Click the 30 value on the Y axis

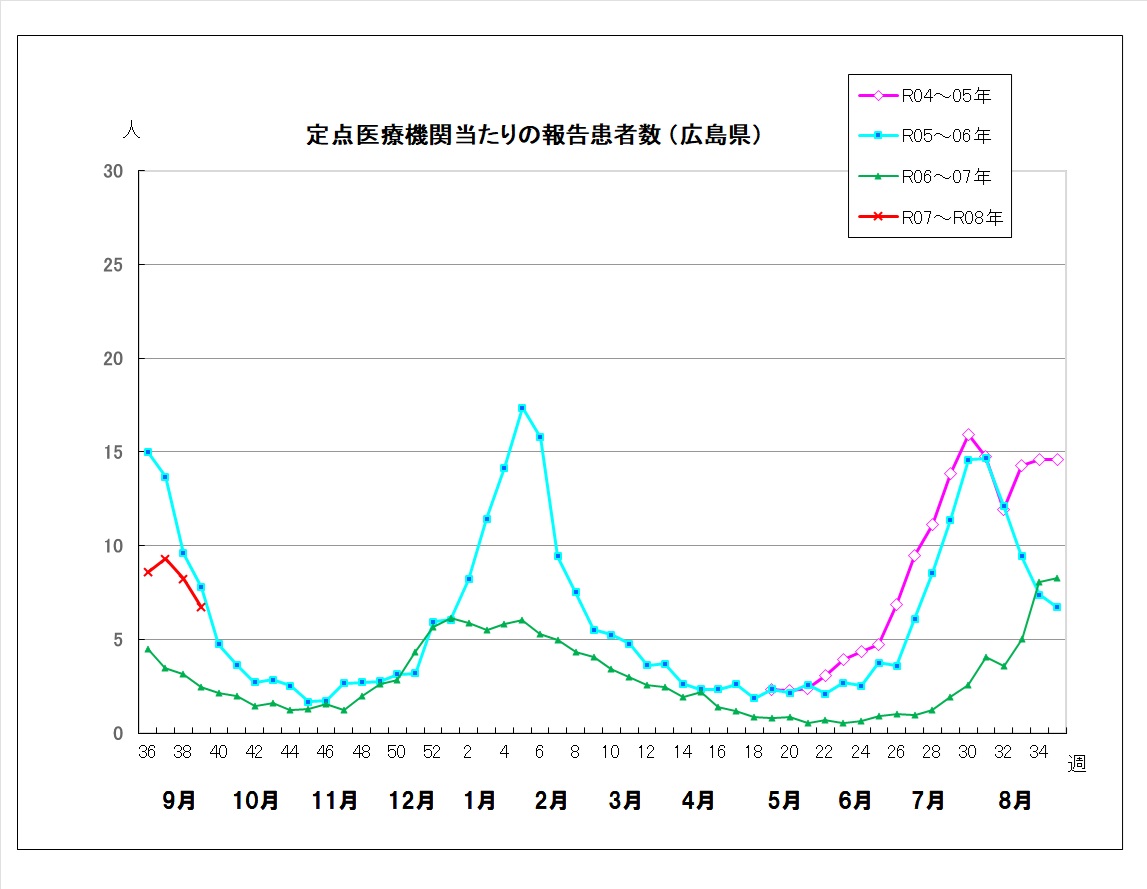[x=113, y=172]
